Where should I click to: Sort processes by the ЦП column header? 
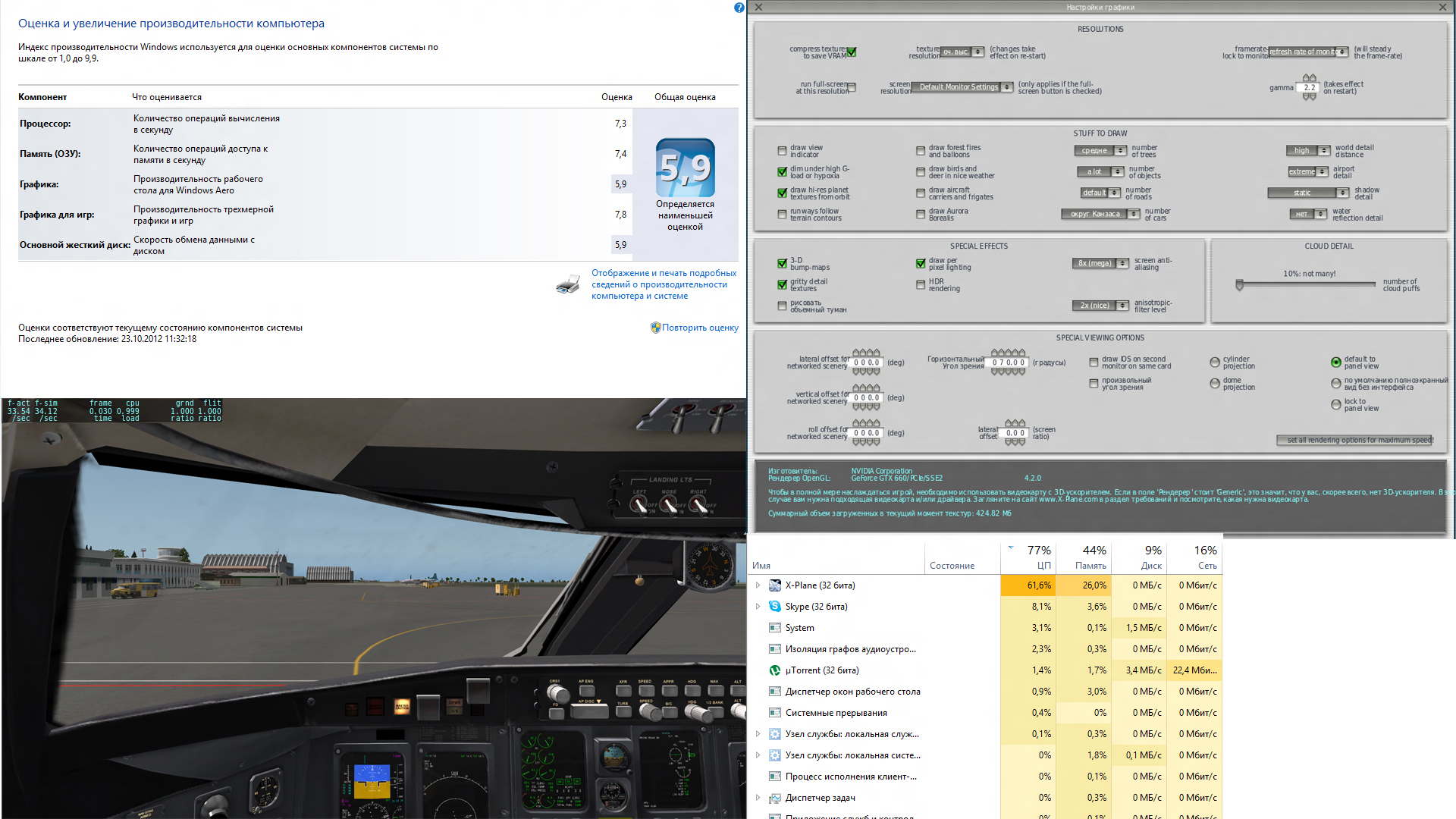tap(1028, 558)
